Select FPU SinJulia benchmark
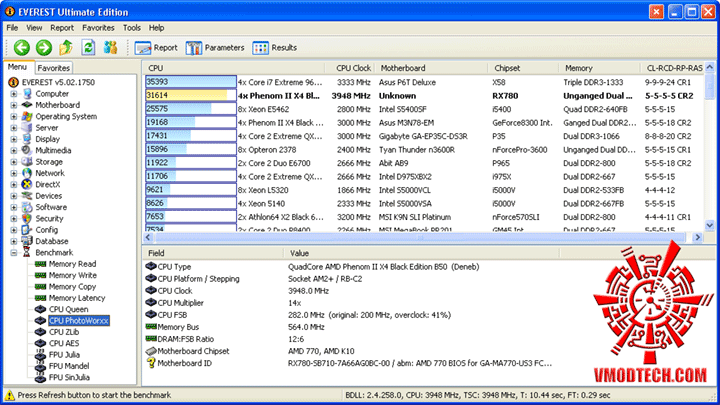This screenshot has width=720, height=405. (69, 377)
